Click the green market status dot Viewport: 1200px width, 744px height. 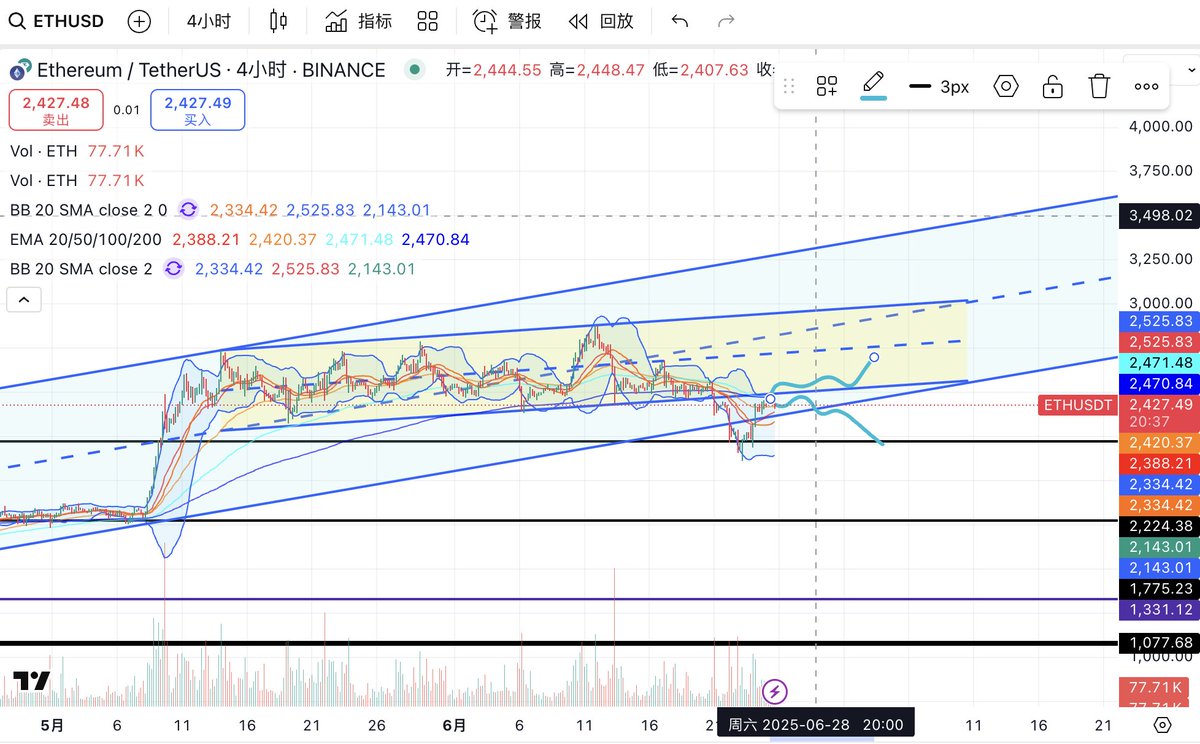point(413,70)
